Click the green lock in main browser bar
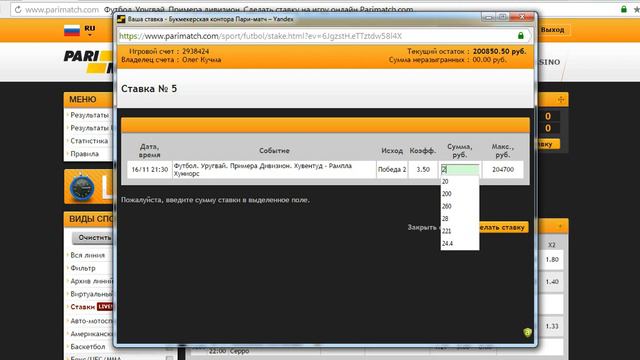The height and width of the screenshot is (360, 640). tap(624, 9)
